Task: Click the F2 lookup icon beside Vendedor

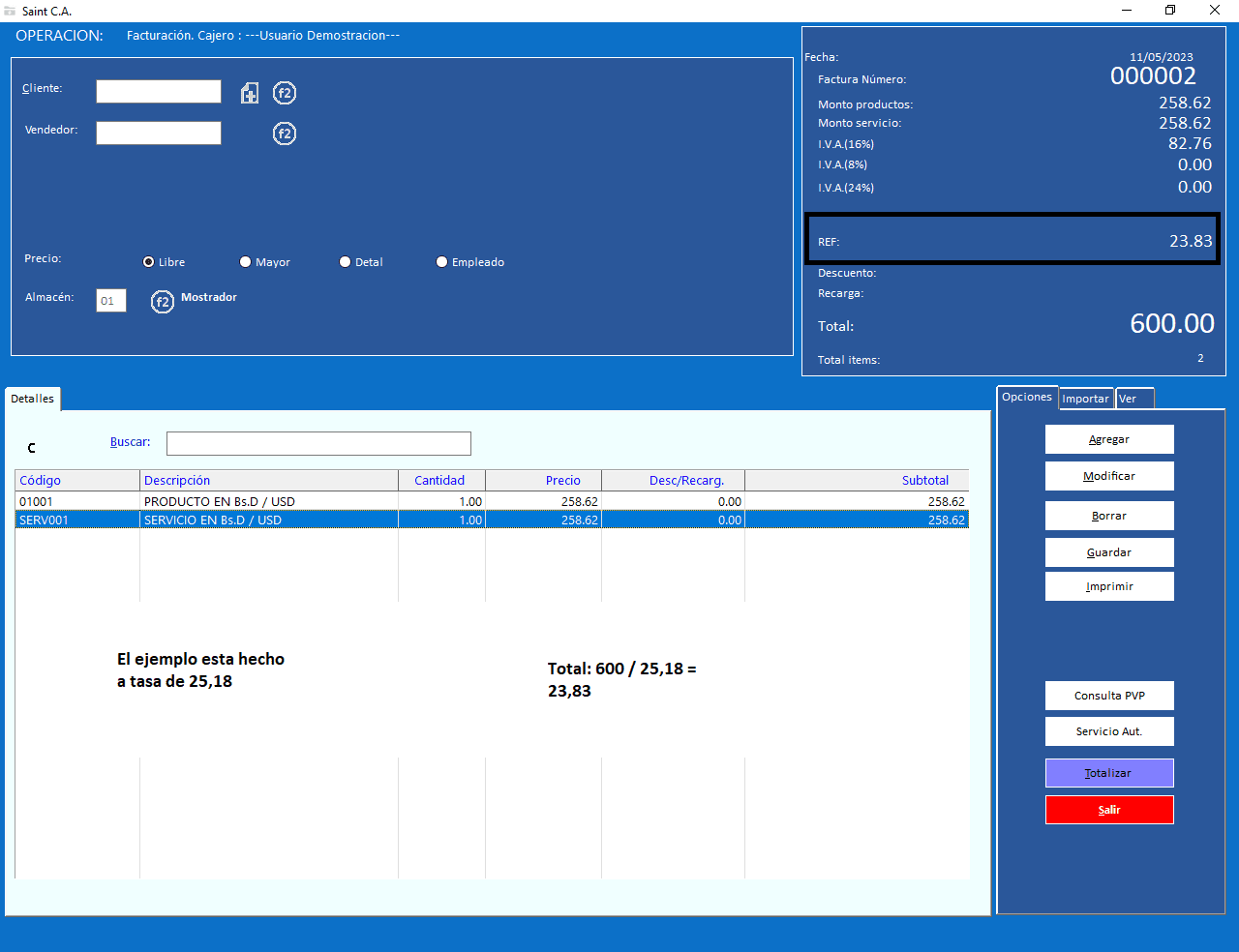Action: point(284,134)
